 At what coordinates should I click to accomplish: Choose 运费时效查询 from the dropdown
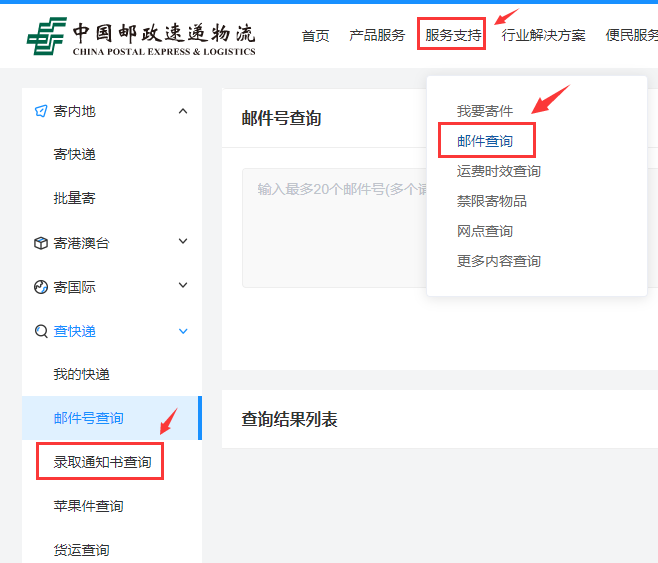coord(499,171)
